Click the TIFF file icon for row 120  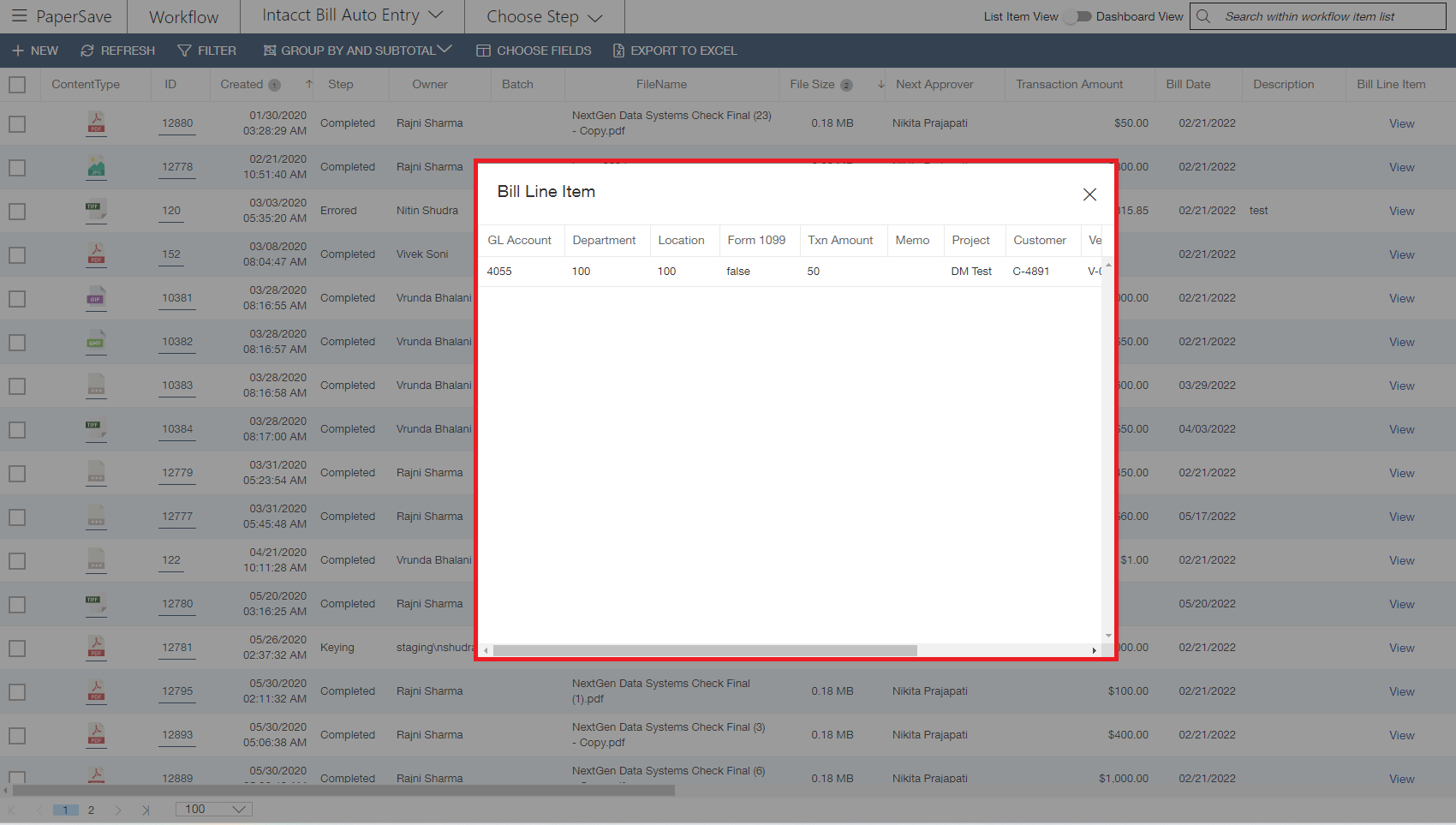(97, 210)
